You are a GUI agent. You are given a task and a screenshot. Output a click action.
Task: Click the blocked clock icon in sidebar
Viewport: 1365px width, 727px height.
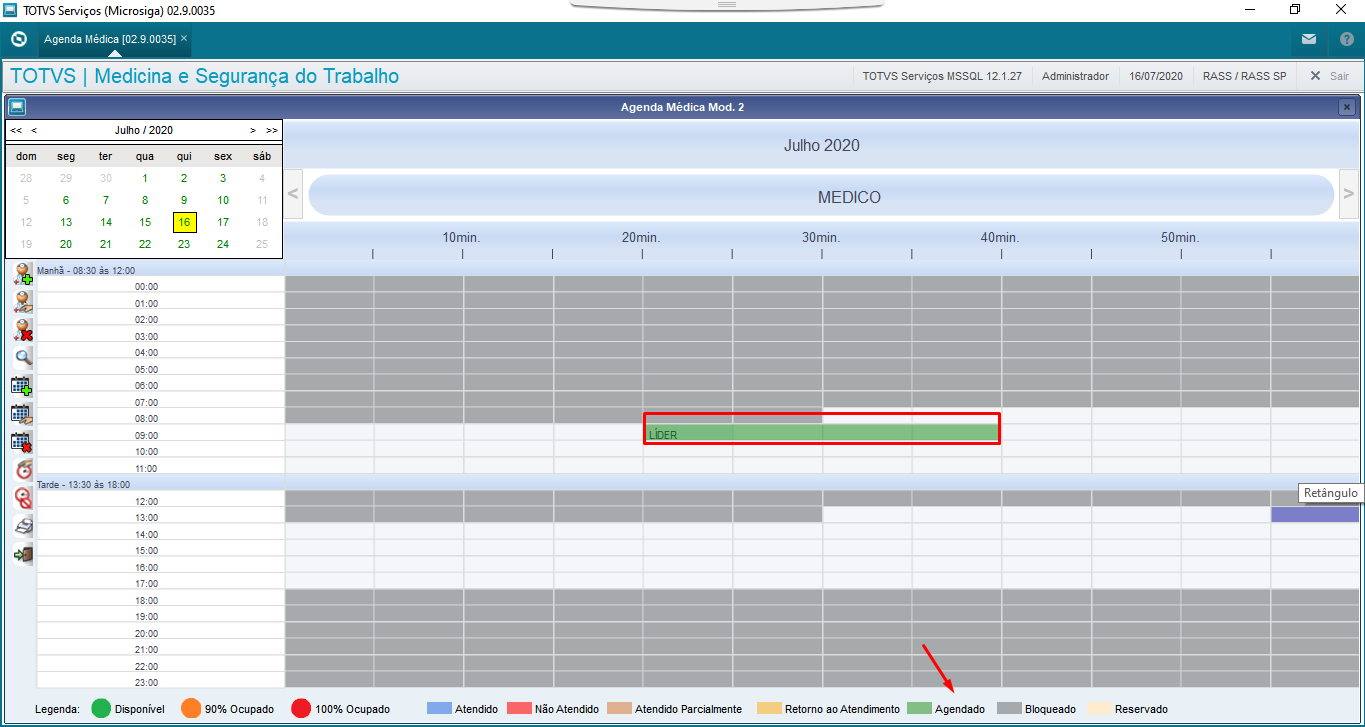[23, 498]
